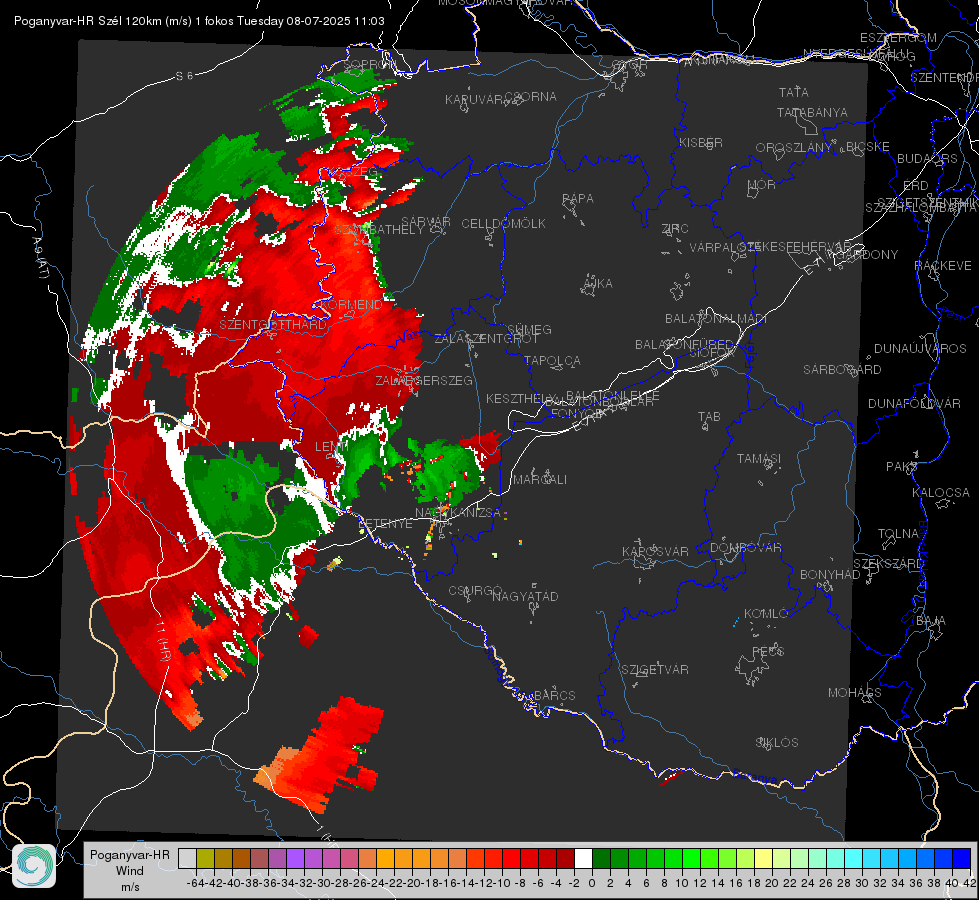The width and height of the screenshot is (979, 900).
Task: Click the TAB city label
Action: [x=709, y=417]
